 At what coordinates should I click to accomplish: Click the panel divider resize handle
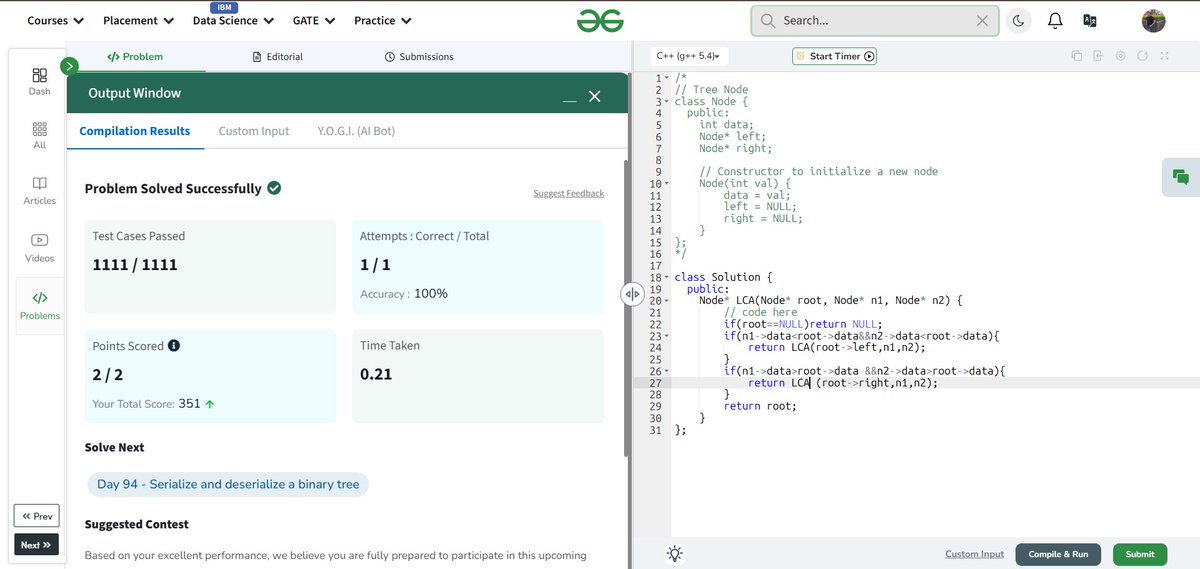coord(631,294)
